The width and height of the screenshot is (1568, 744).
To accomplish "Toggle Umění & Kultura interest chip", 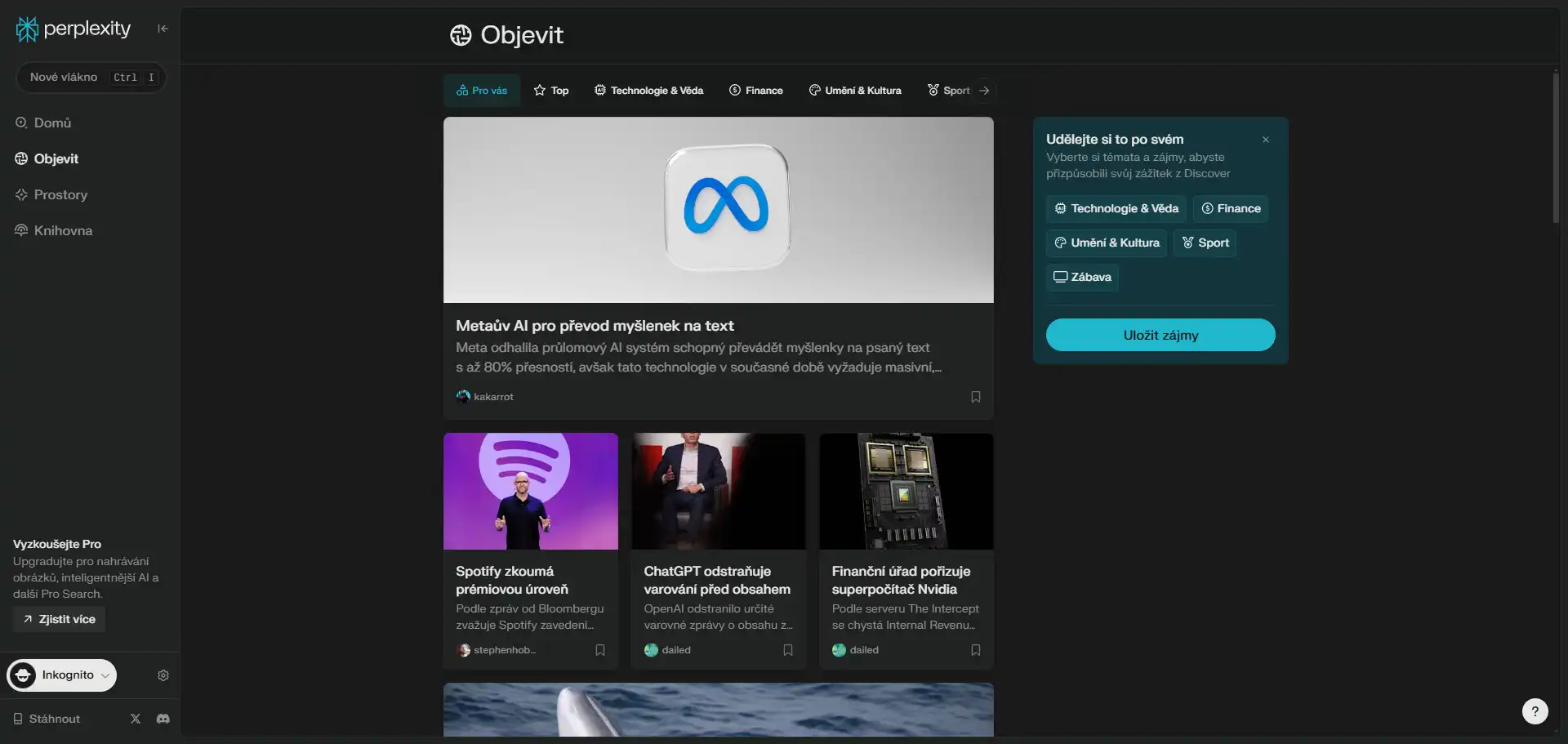I will click(1107, 243).
